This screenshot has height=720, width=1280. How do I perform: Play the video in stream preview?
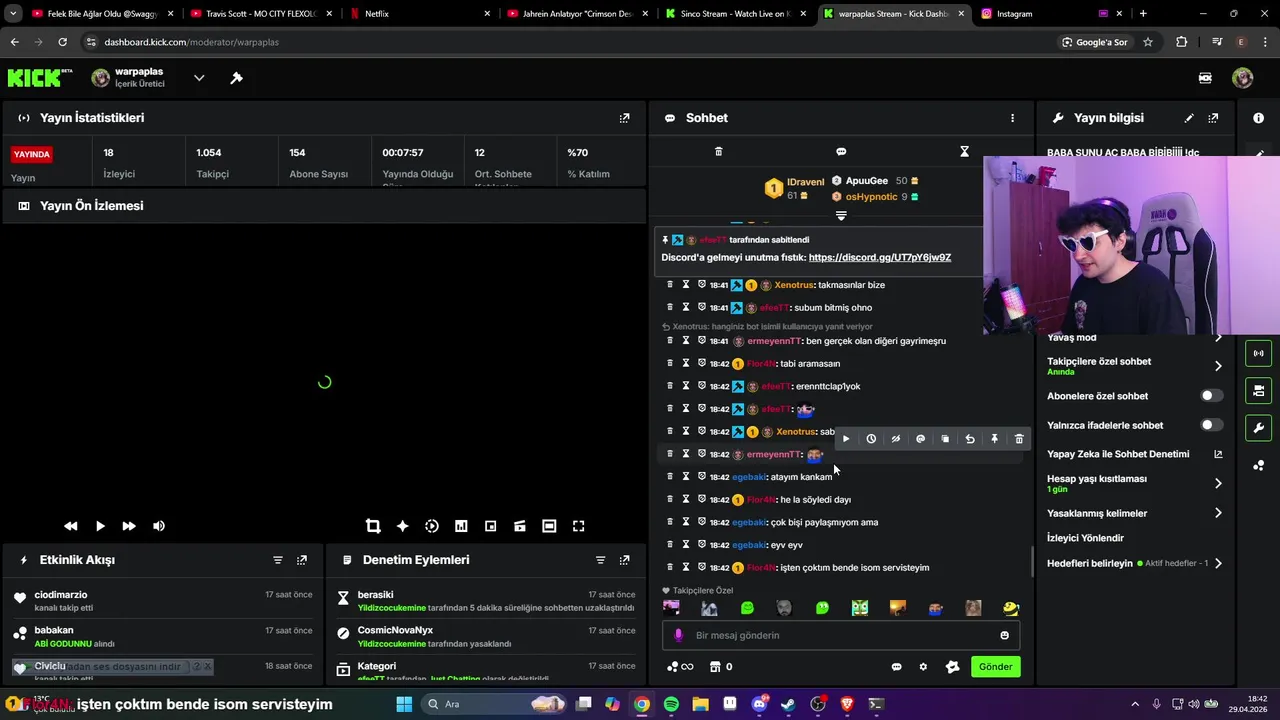(x=100, y=526)
